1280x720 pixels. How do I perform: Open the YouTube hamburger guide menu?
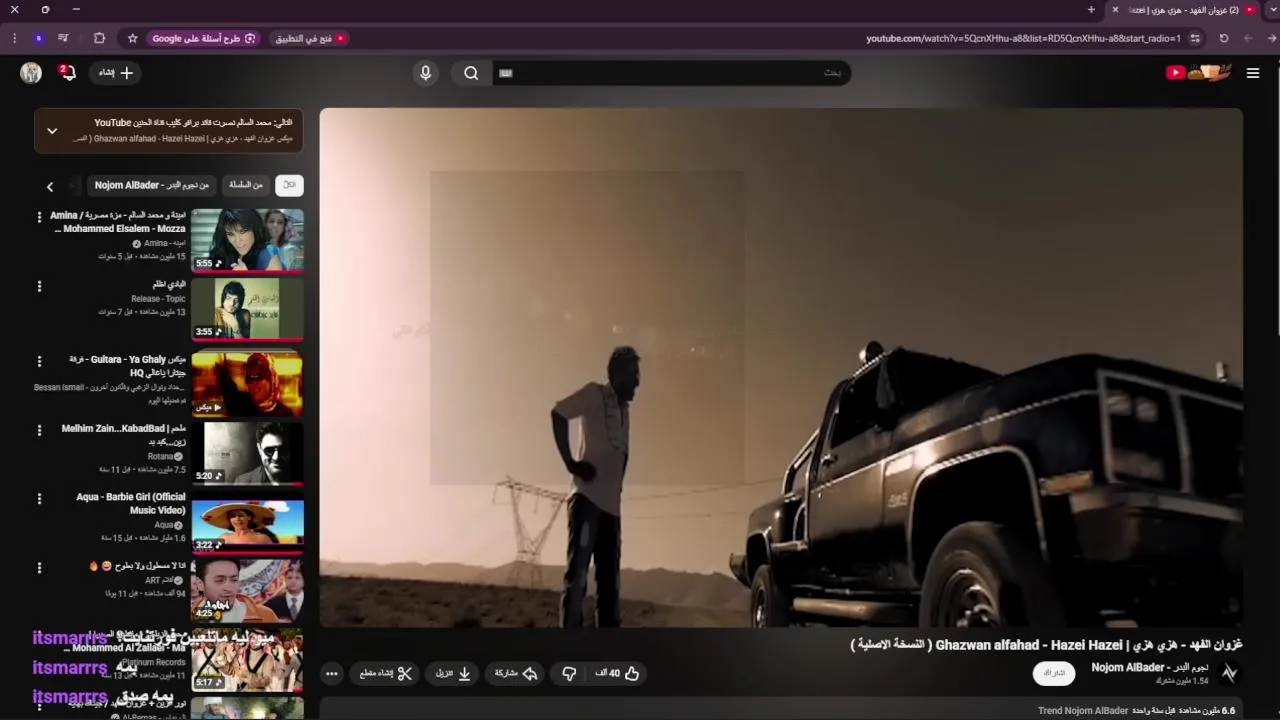click(1252, 73)
